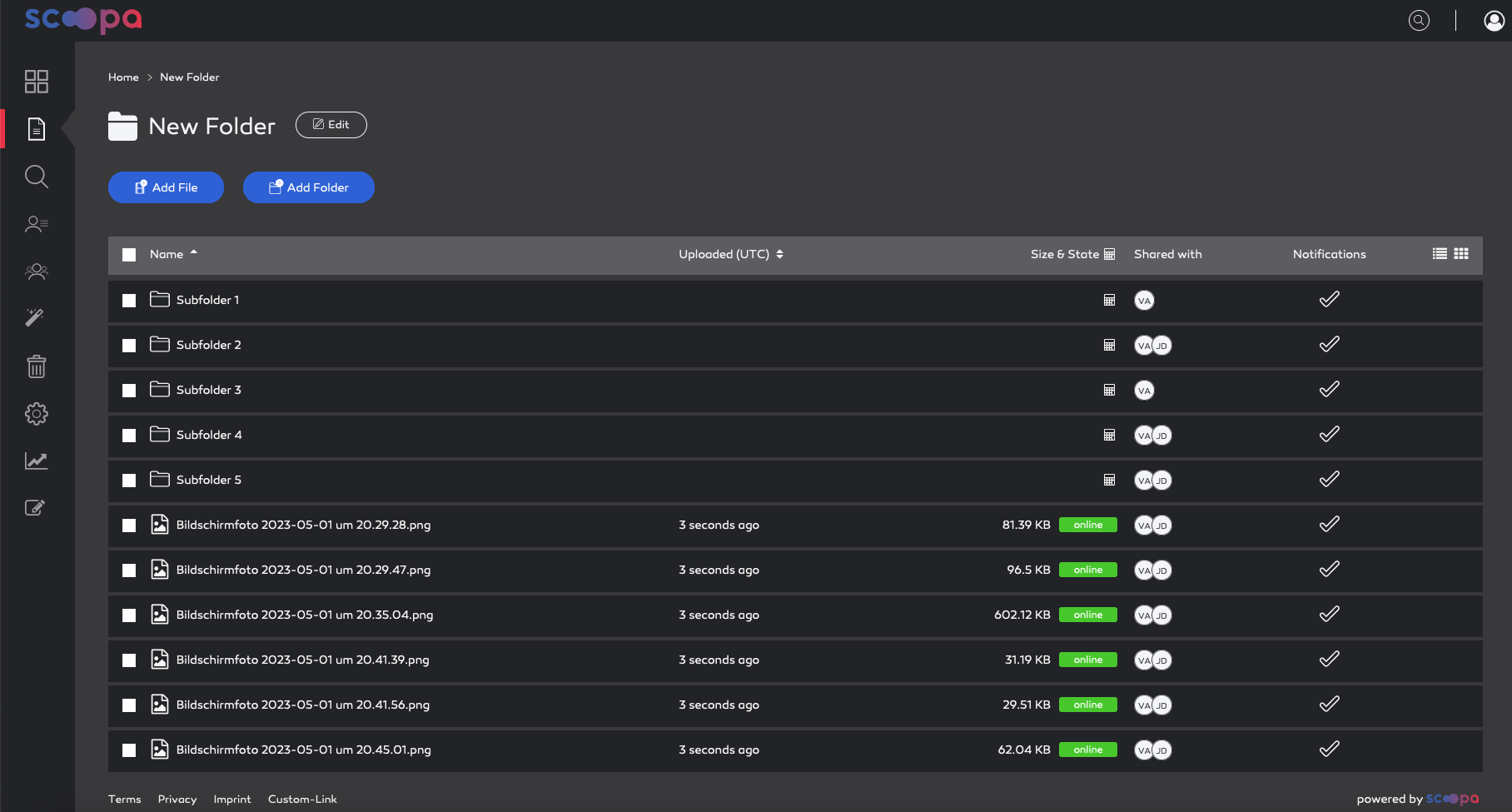Open file Bildschirmfoto 2023-05-01 um 20.41.39.png
Image resolution: width=1512 pixels, height=812 pixels.
(303, 660)
